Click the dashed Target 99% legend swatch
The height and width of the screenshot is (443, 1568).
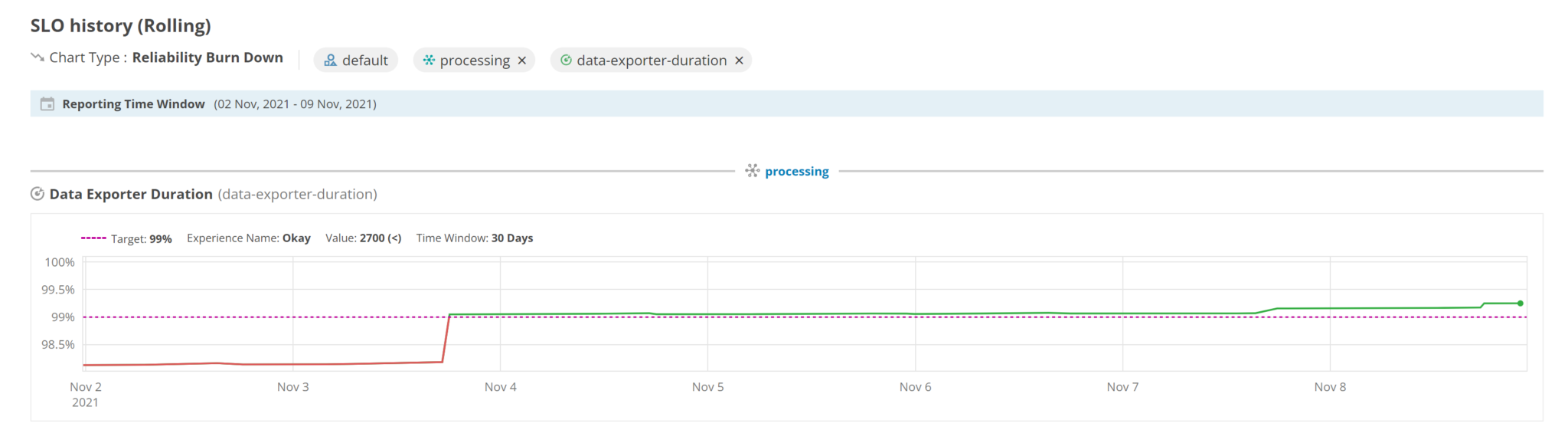[x=93, y=238]
